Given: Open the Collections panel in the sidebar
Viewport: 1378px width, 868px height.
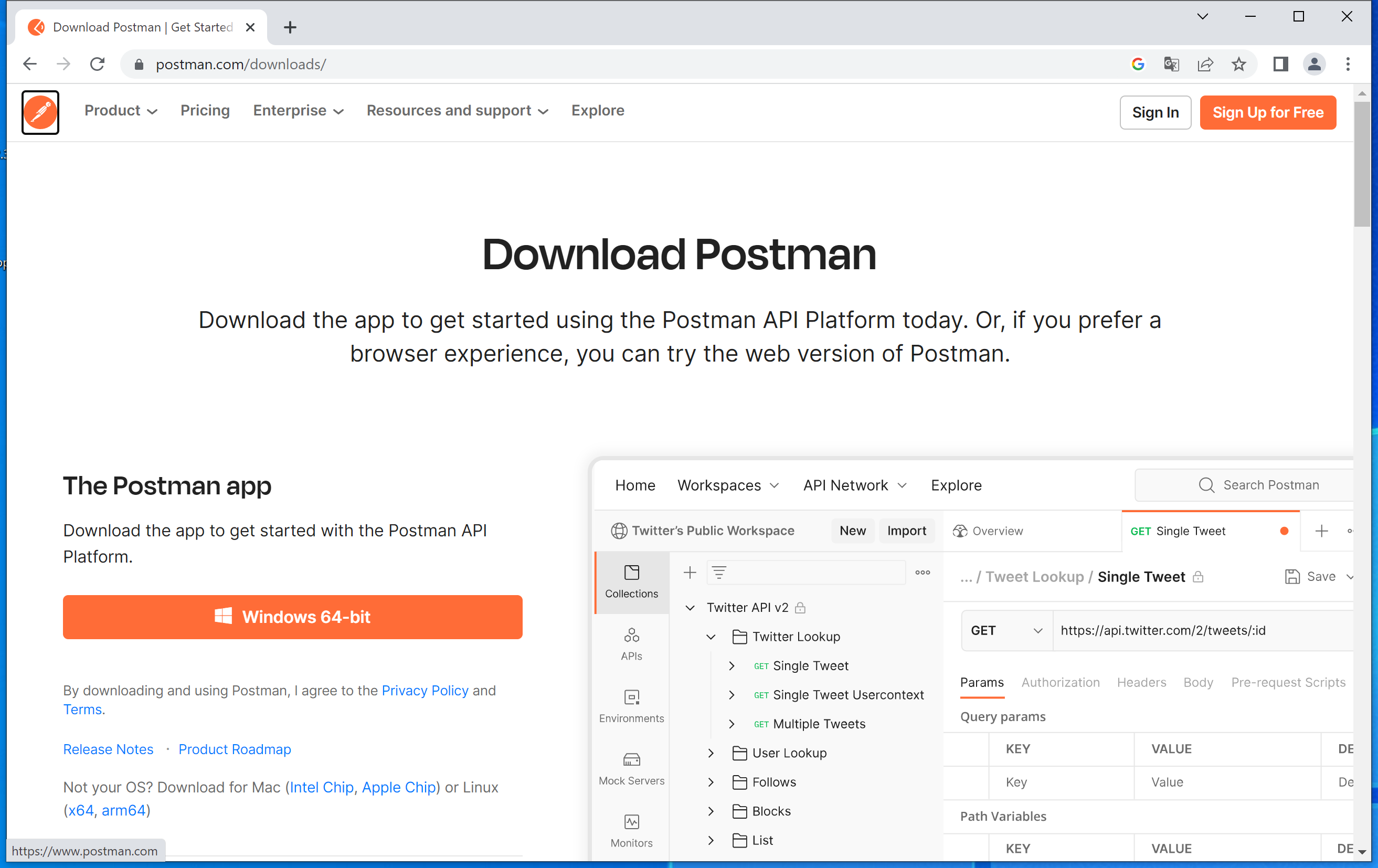Looking at the screenshot, I should [x=631, y=581].
